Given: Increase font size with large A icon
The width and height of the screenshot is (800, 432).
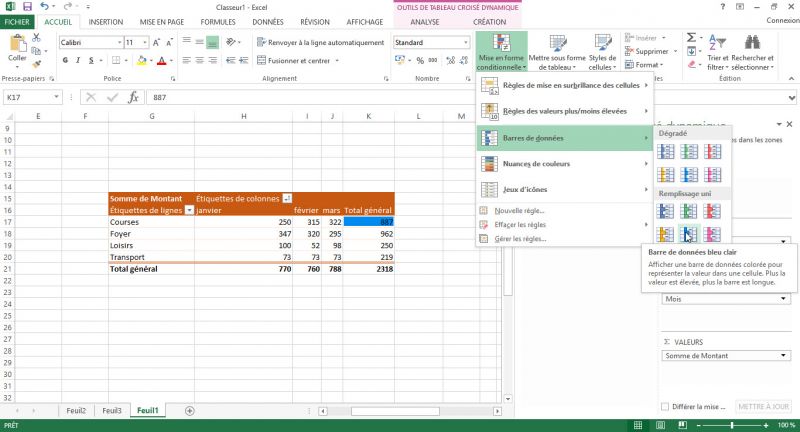Looking at the screenshot, I should coord(157,42).
